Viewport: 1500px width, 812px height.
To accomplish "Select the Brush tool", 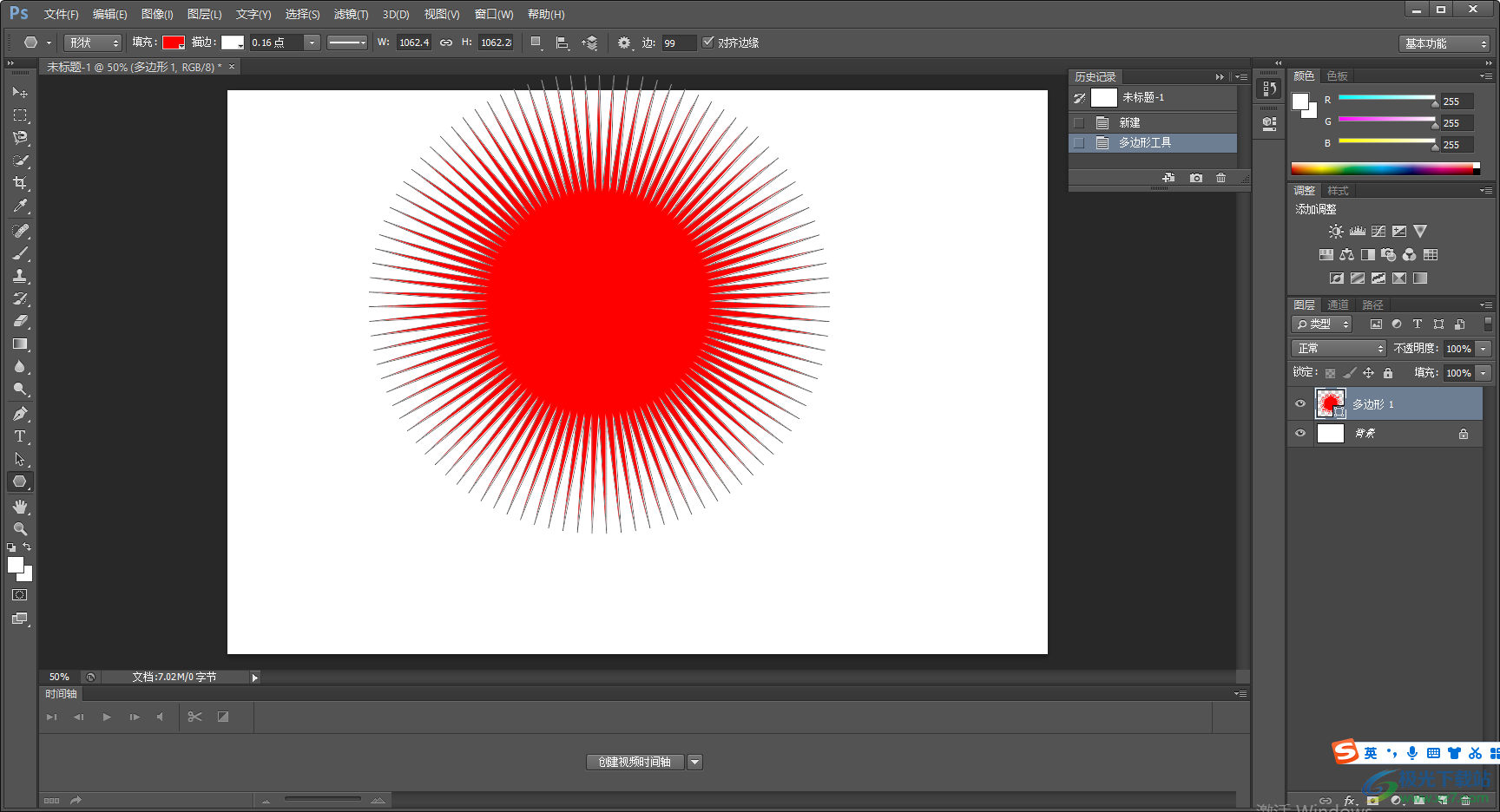I will click(x=20, y=253).
